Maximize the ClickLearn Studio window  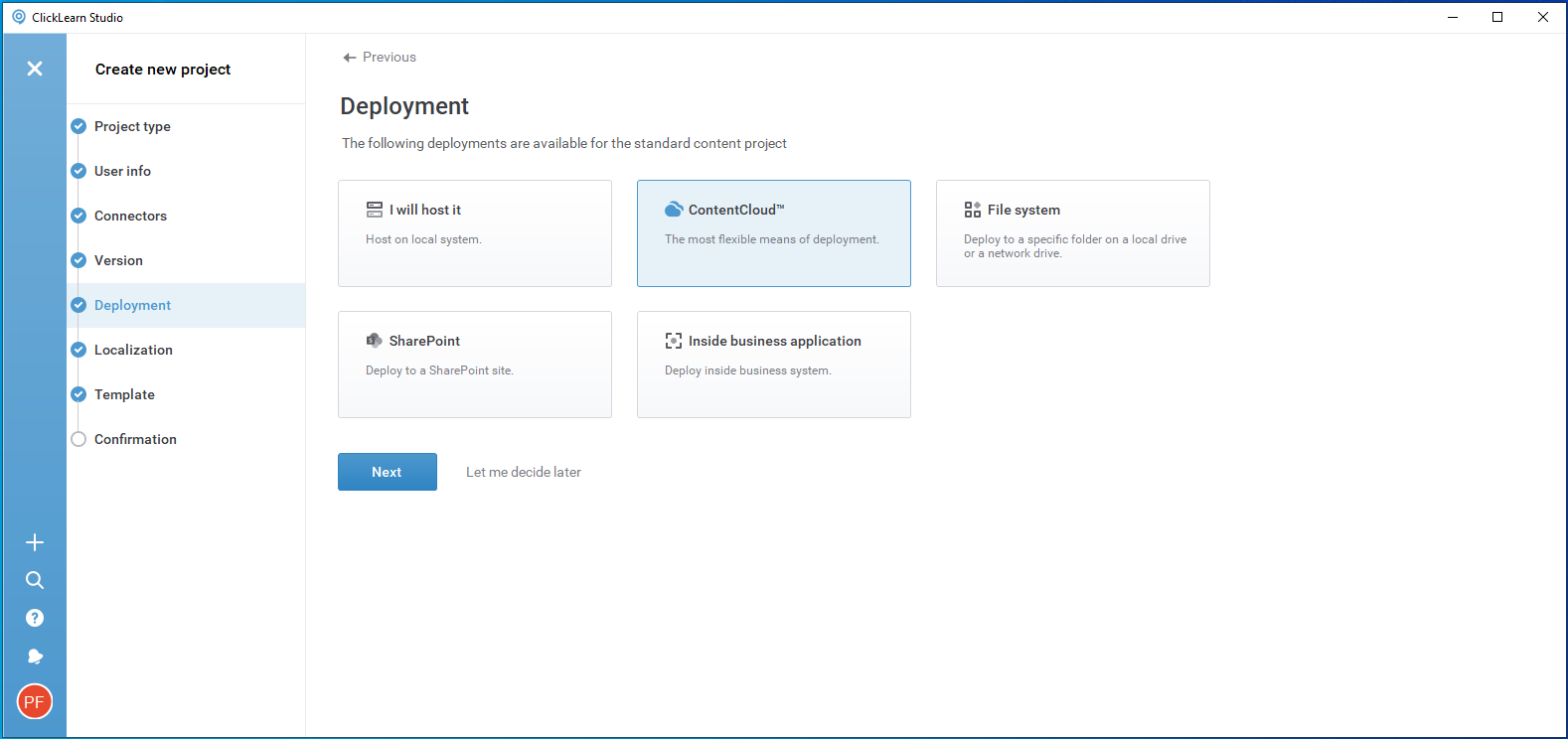coord(1497,17)
